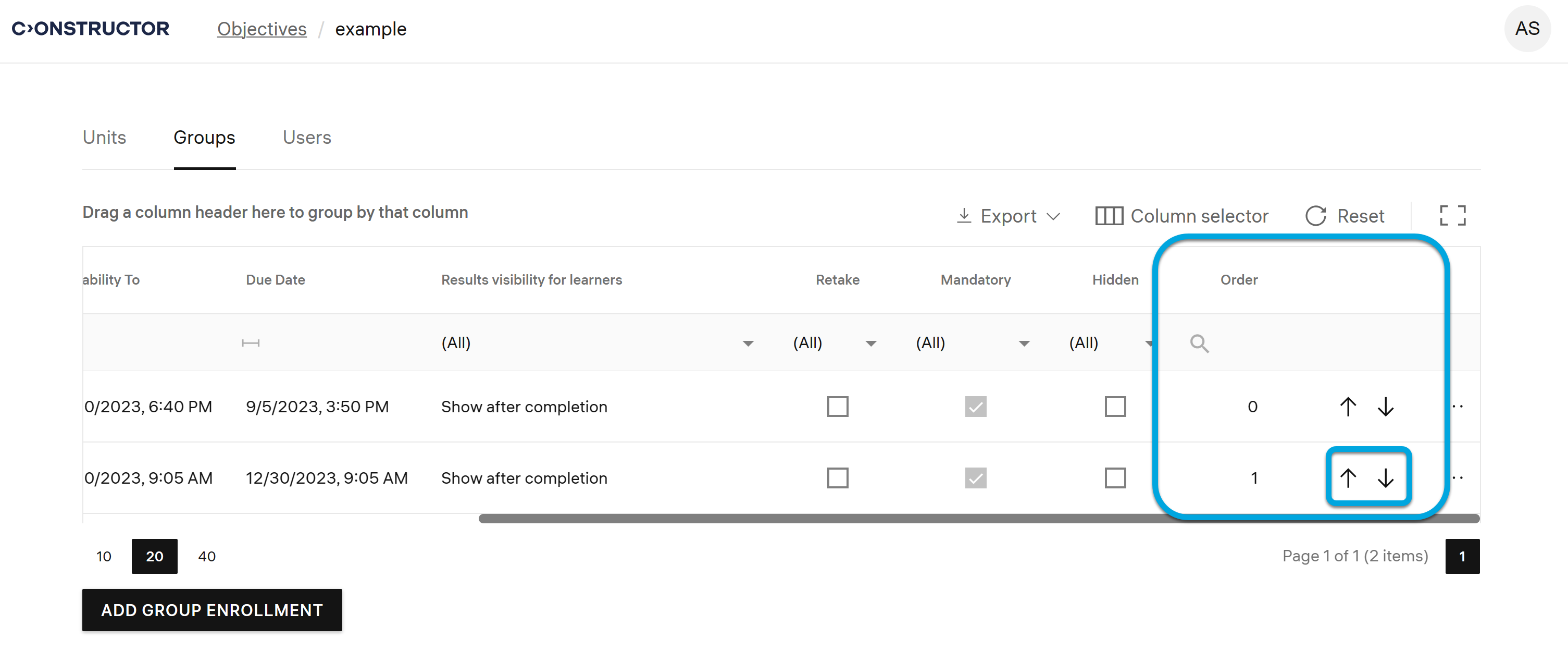The image size is (1568, 663).
Task: Toggle Mandatory checkbox in first row
Action: click(975, 407)
